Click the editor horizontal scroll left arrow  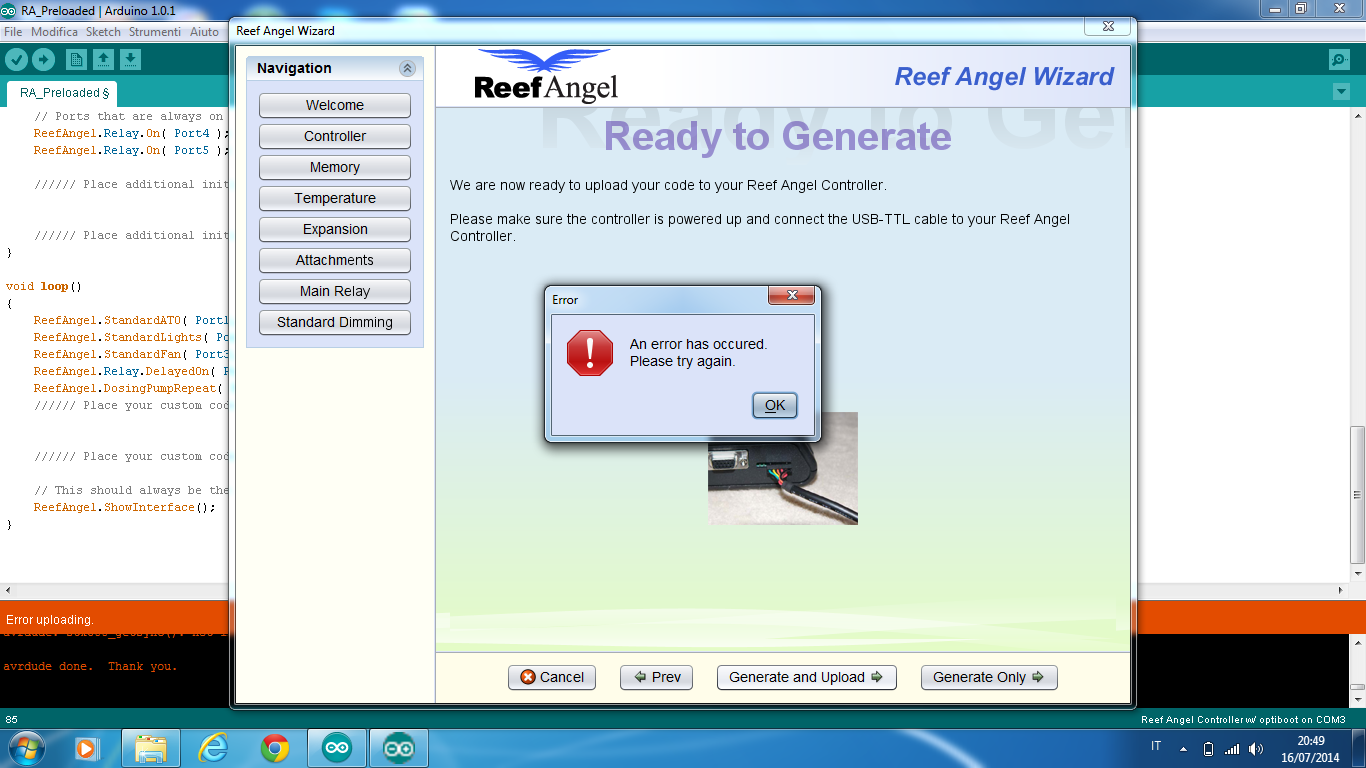coord(7,590)
